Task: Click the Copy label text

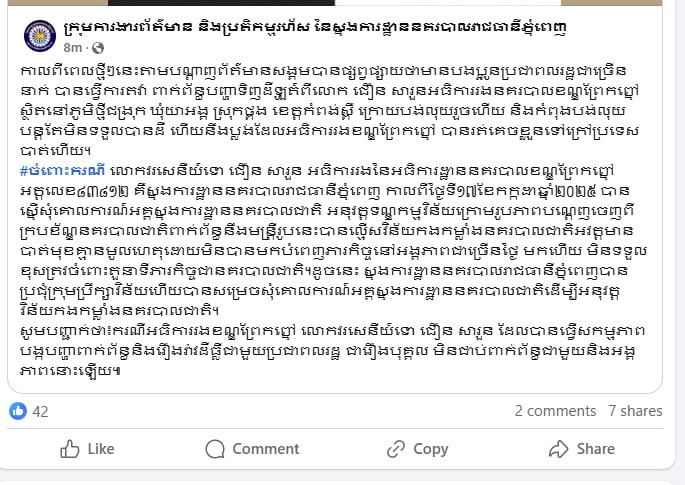Action: pos(431,449)
